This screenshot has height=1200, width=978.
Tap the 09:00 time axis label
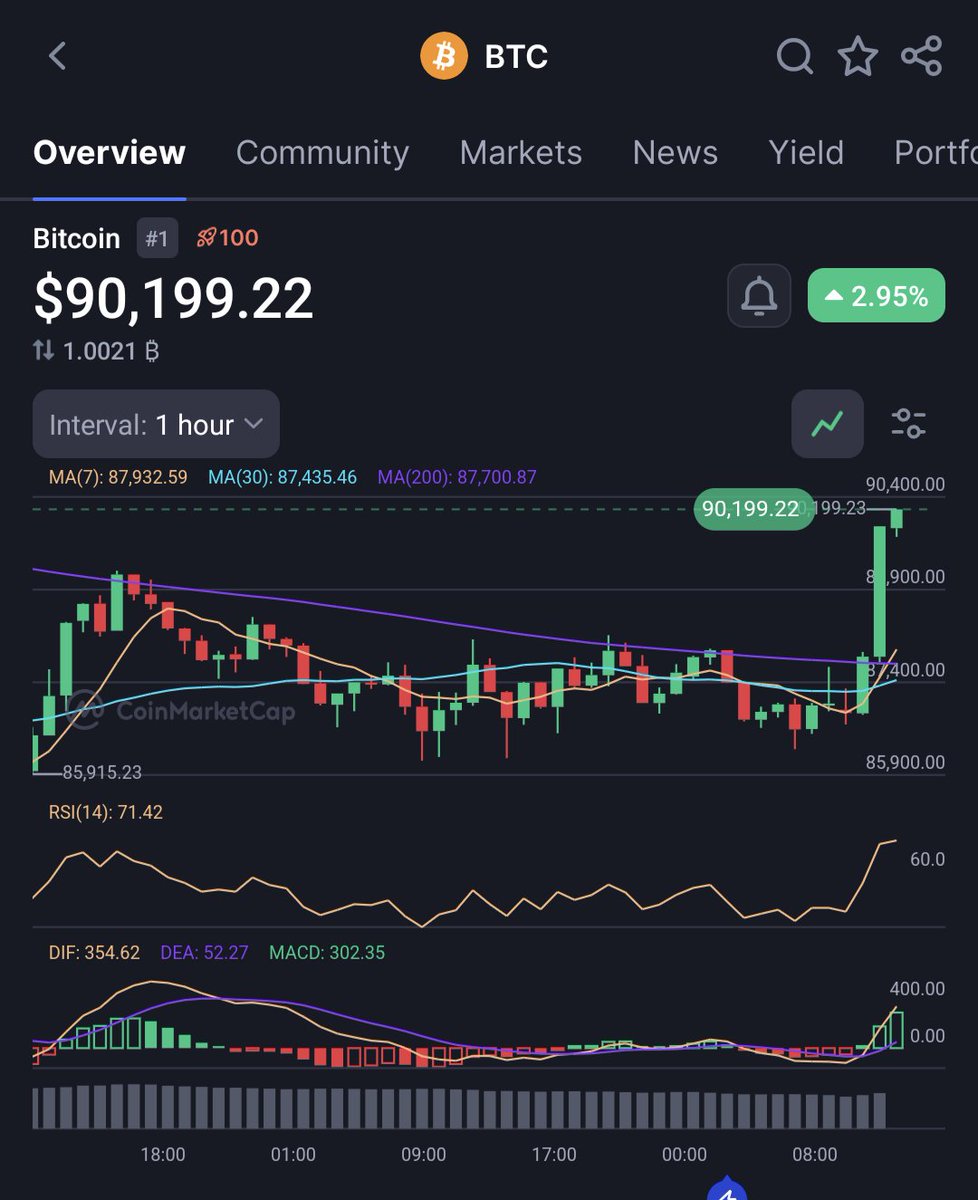pos(424,1154)
